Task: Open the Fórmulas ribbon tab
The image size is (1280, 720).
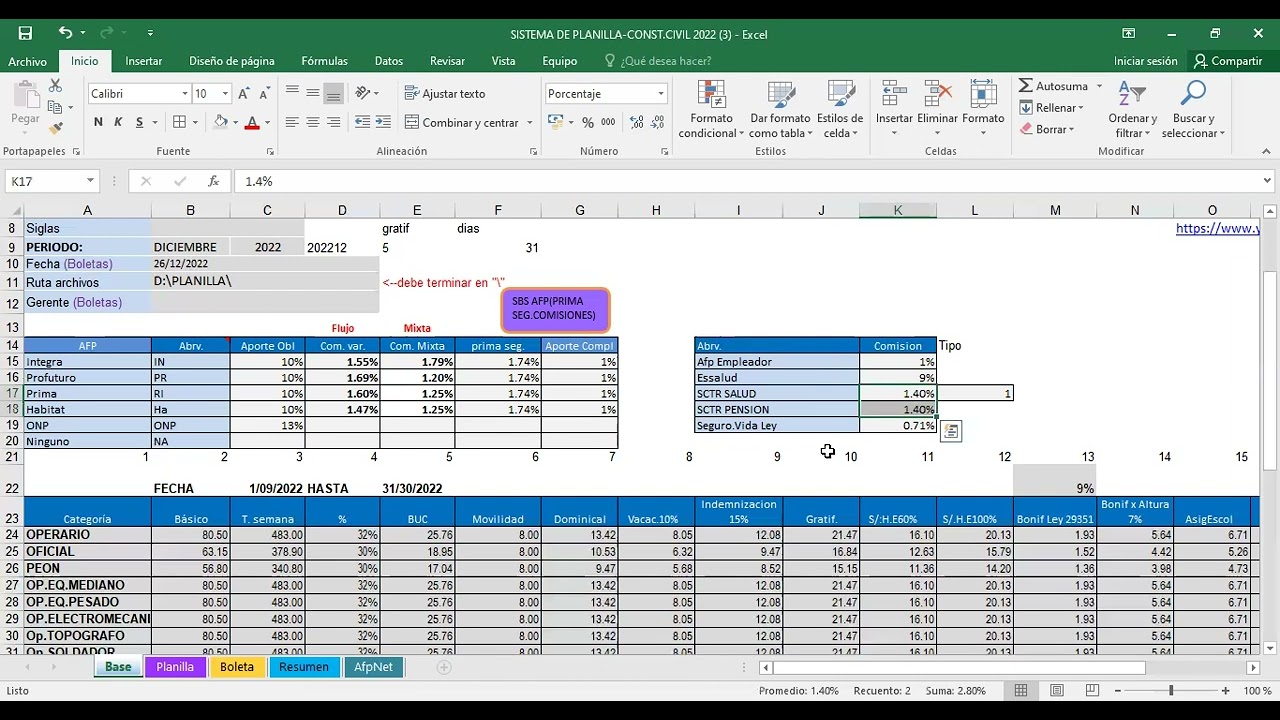Action: 325,61
